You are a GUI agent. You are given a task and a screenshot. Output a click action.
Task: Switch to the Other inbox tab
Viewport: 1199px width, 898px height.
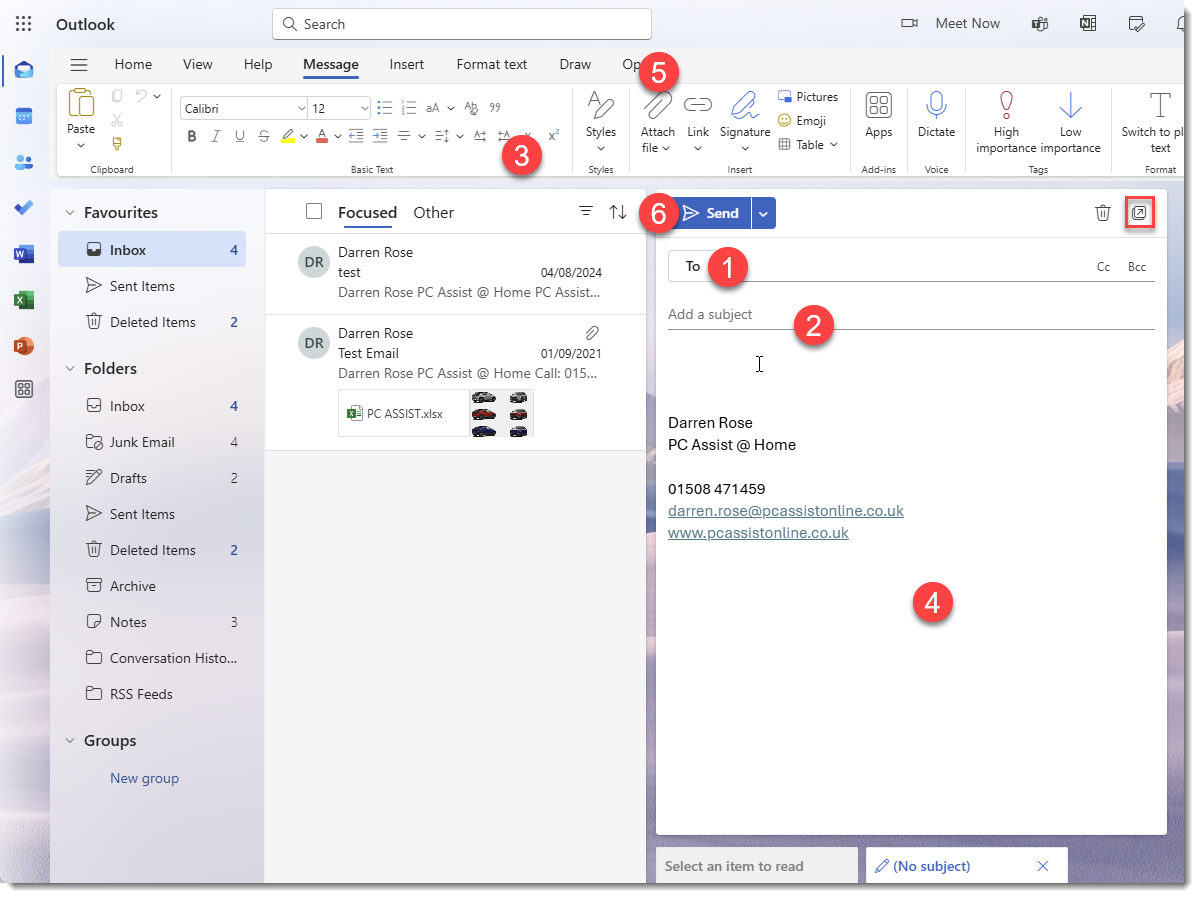tap(433, 212)
